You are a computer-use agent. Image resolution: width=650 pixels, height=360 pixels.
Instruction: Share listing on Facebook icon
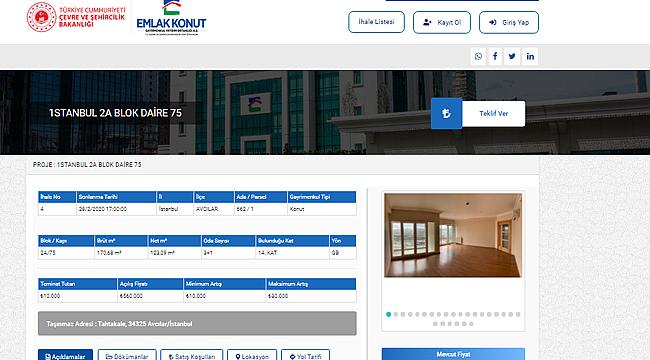click(495, 56)
